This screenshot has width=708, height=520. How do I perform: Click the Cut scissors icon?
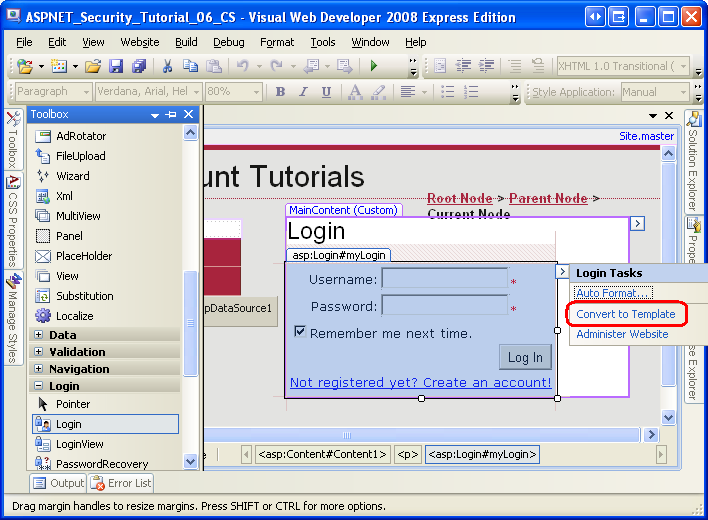(168, 66)
